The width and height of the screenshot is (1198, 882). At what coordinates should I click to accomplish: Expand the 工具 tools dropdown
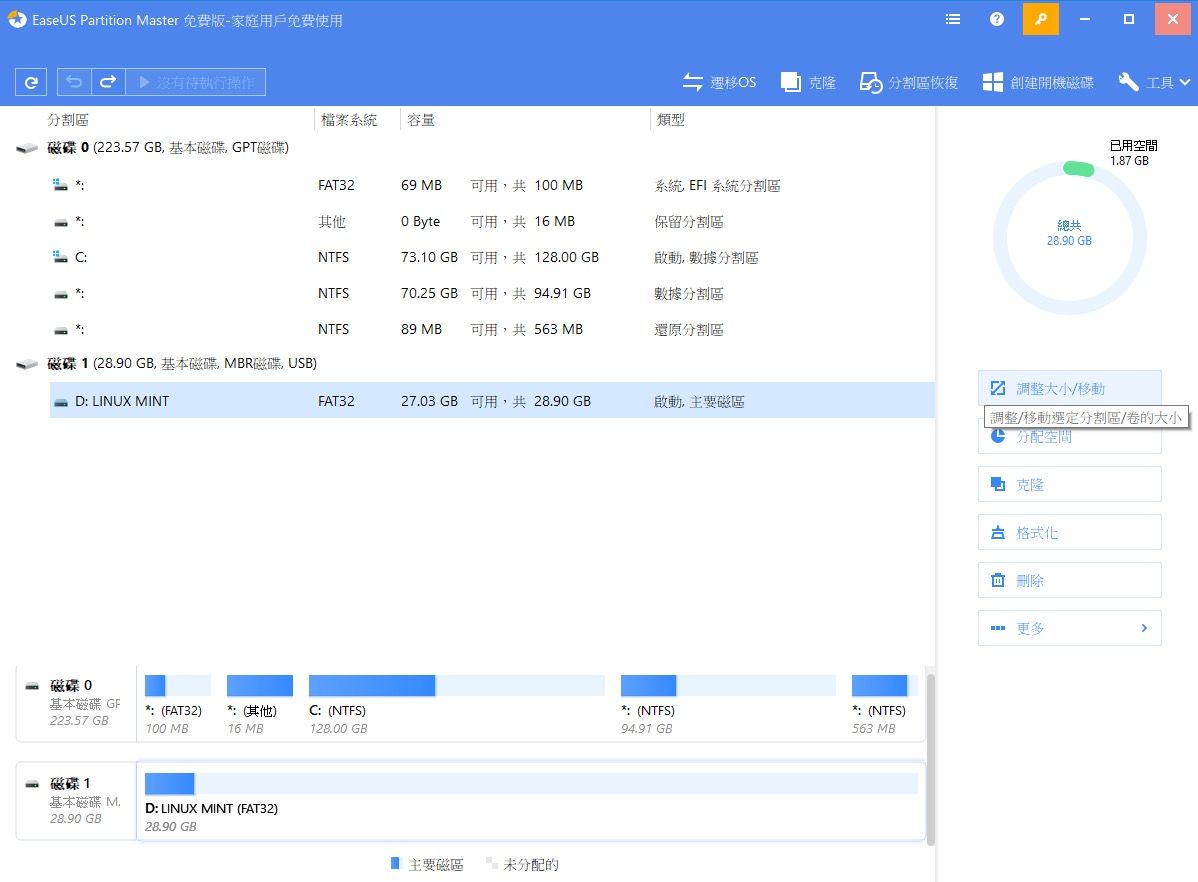1154,82
